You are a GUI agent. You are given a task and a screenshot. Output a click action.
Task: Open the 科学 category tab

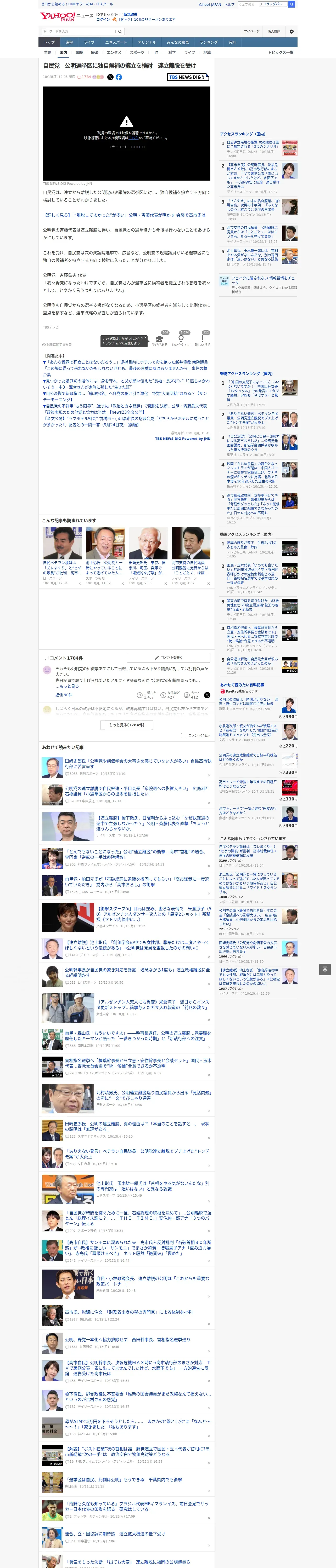click(172, 53)
